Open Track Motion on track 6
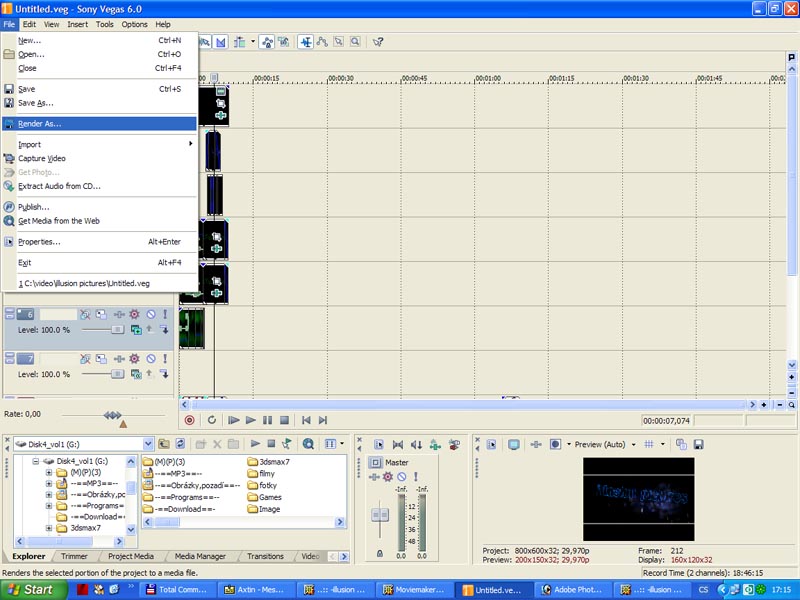 coord(101,314)
